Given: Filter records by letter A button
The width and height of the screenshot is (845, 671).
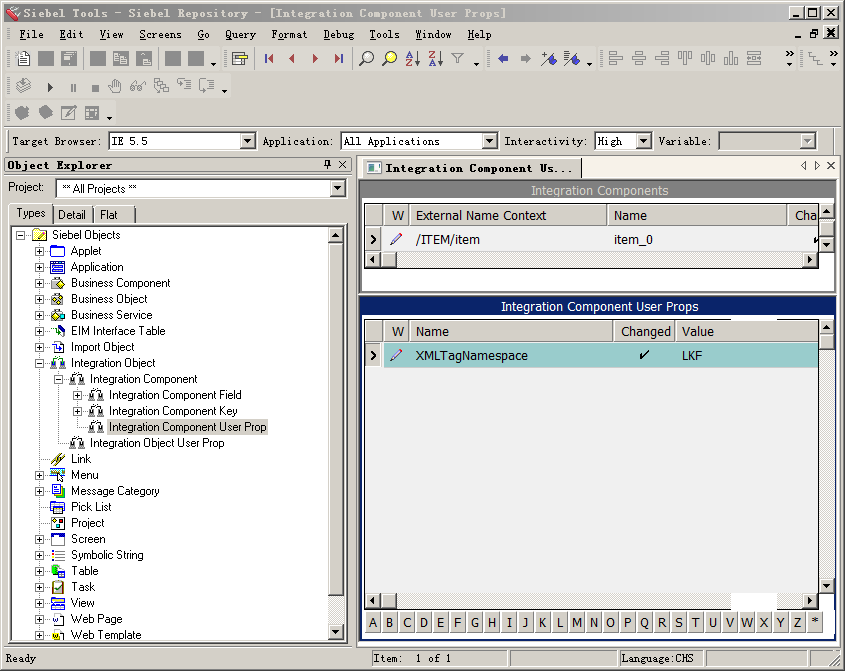Looking at the screenshot, I should point(373,622).
